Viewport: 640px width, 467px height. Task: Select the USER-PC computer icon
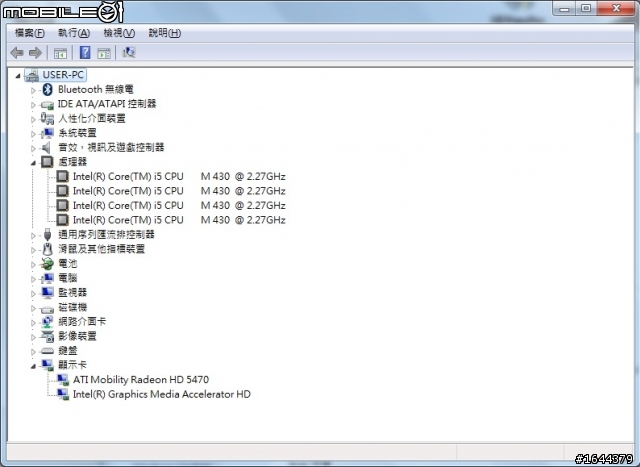pyautogui.click(x=32, y=75)
